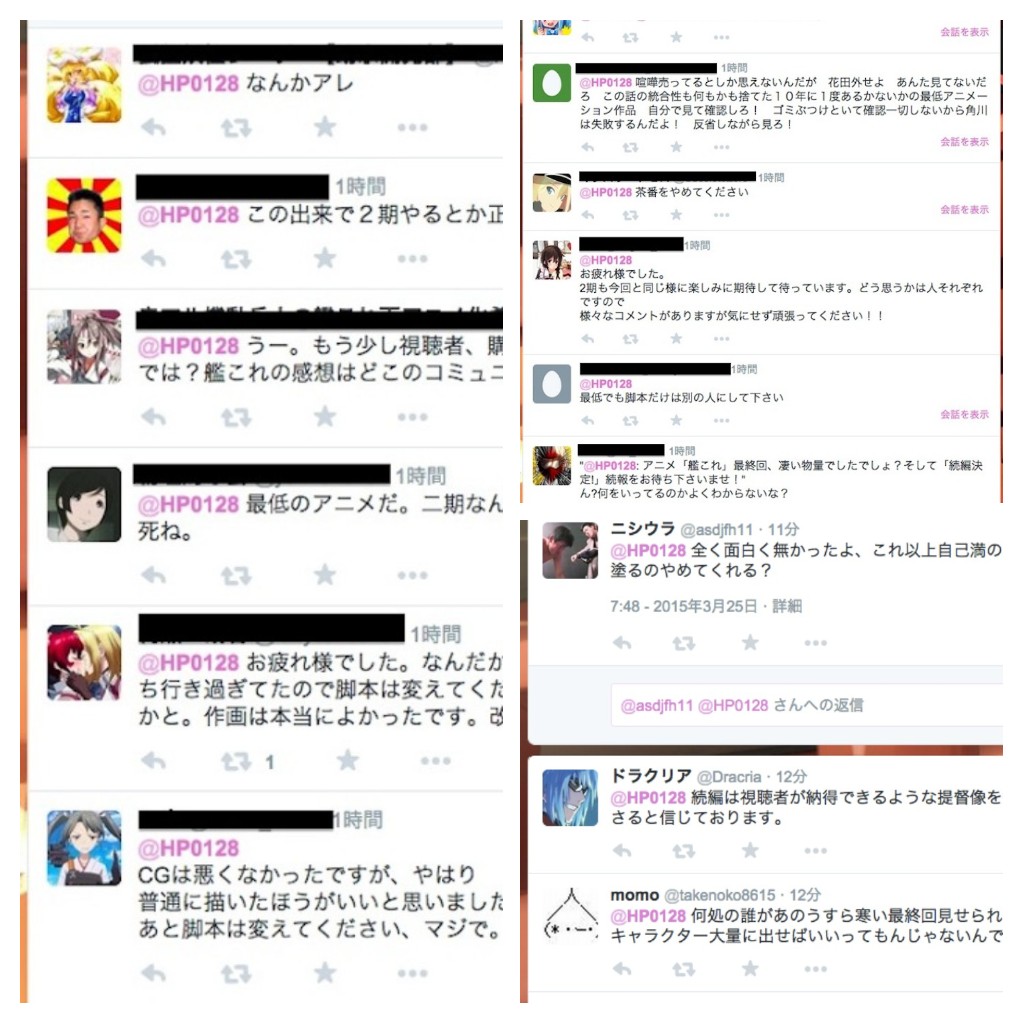Open more options on the "うー。もう少し視聴者" tweet

point(413,417)
